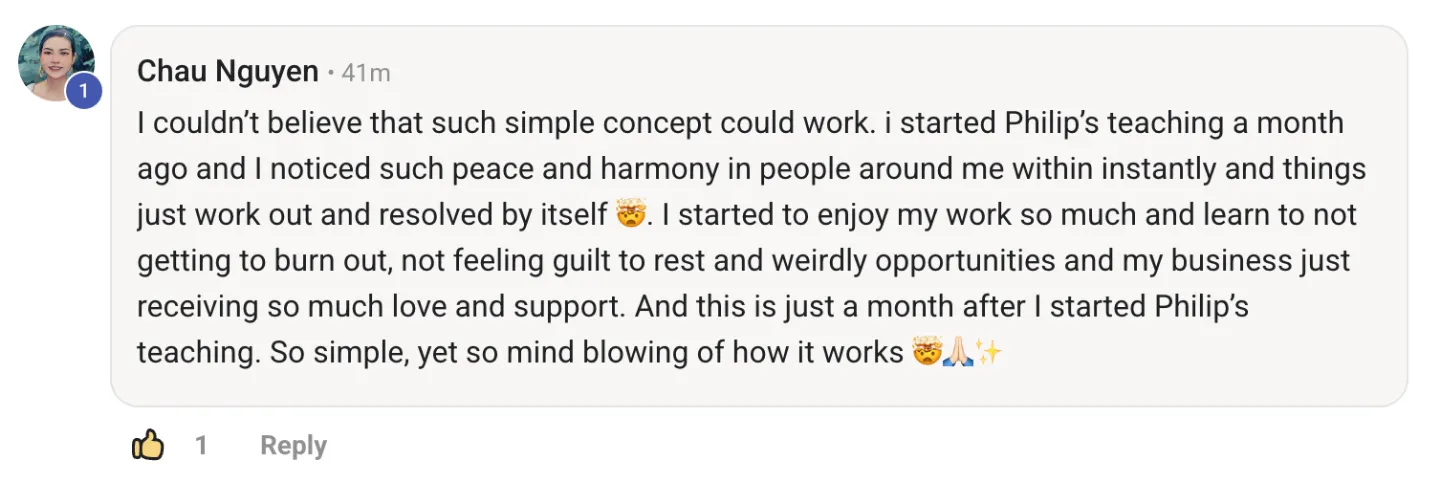Click the exploding head emoji ending the comment
The image size is (1440, 482).
[x=927, y=352]
